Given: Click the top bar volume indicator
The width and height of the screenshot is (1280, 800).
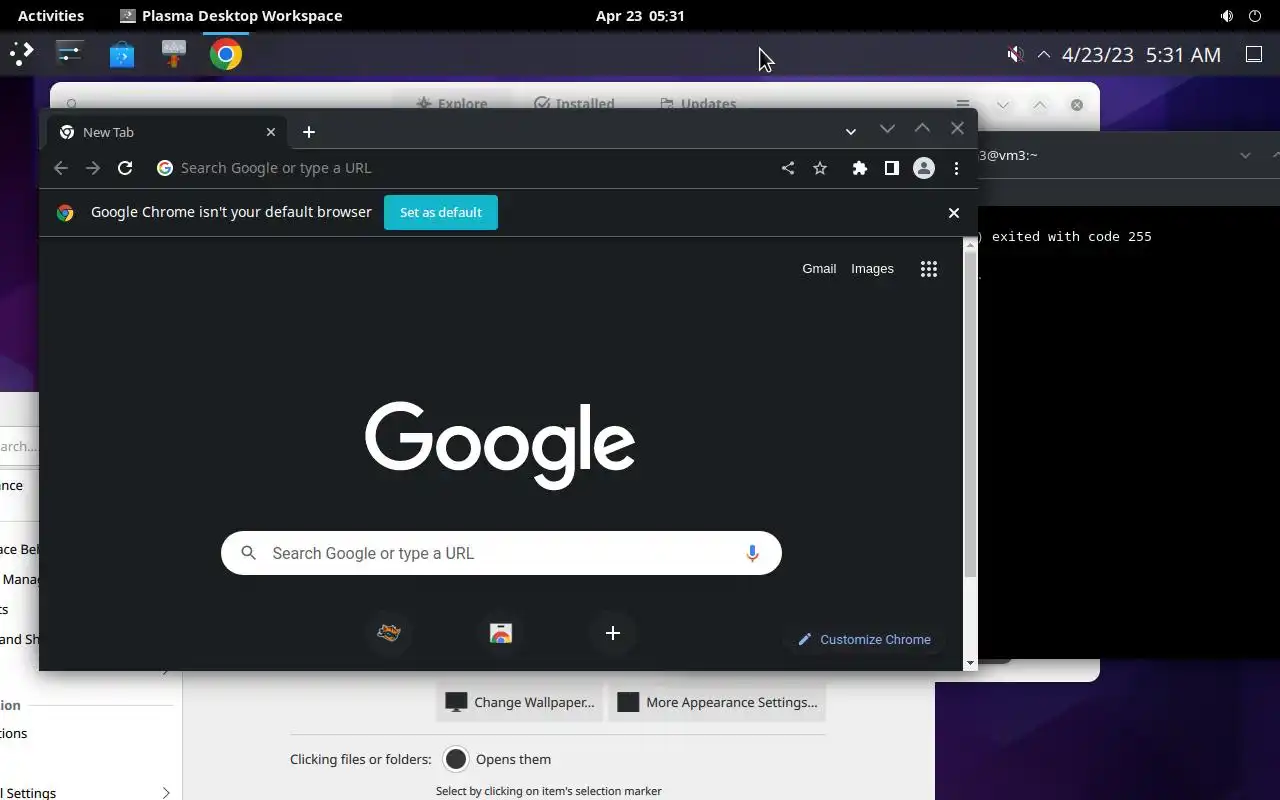Looking at the screenshot, I should (x=1227, y=16).
